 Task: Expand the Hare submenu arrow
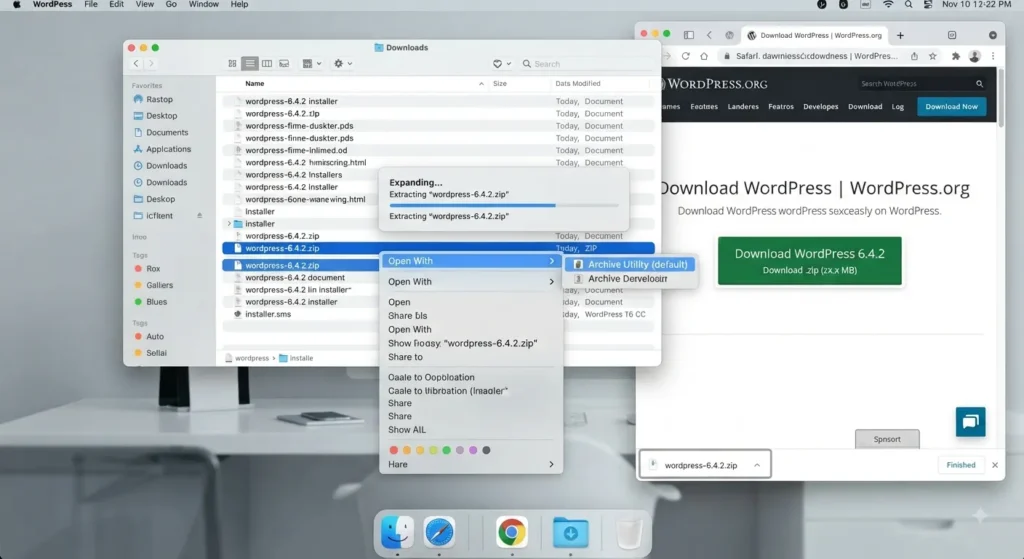click(551, 464)
